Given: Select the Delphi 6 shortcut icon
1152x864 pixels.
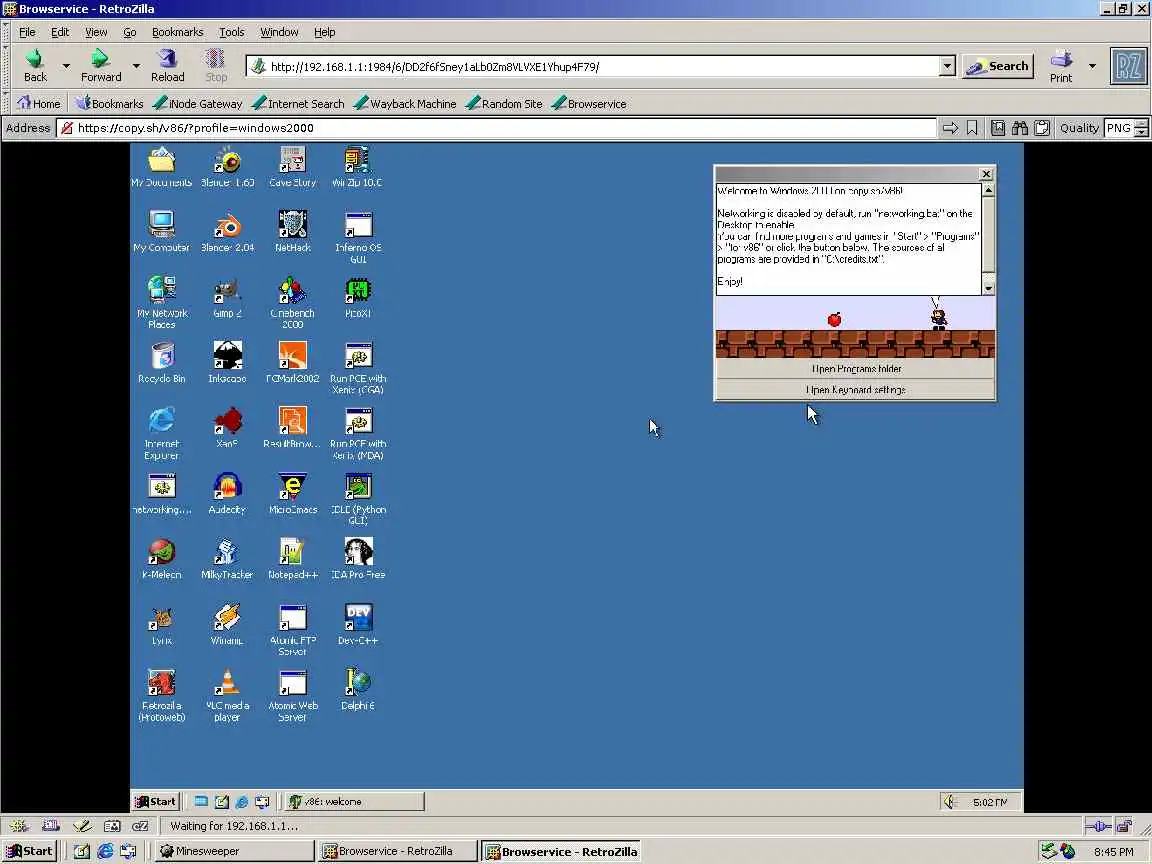Looking at the screenshot, I should pyautogui.click(x=358, y=689).
